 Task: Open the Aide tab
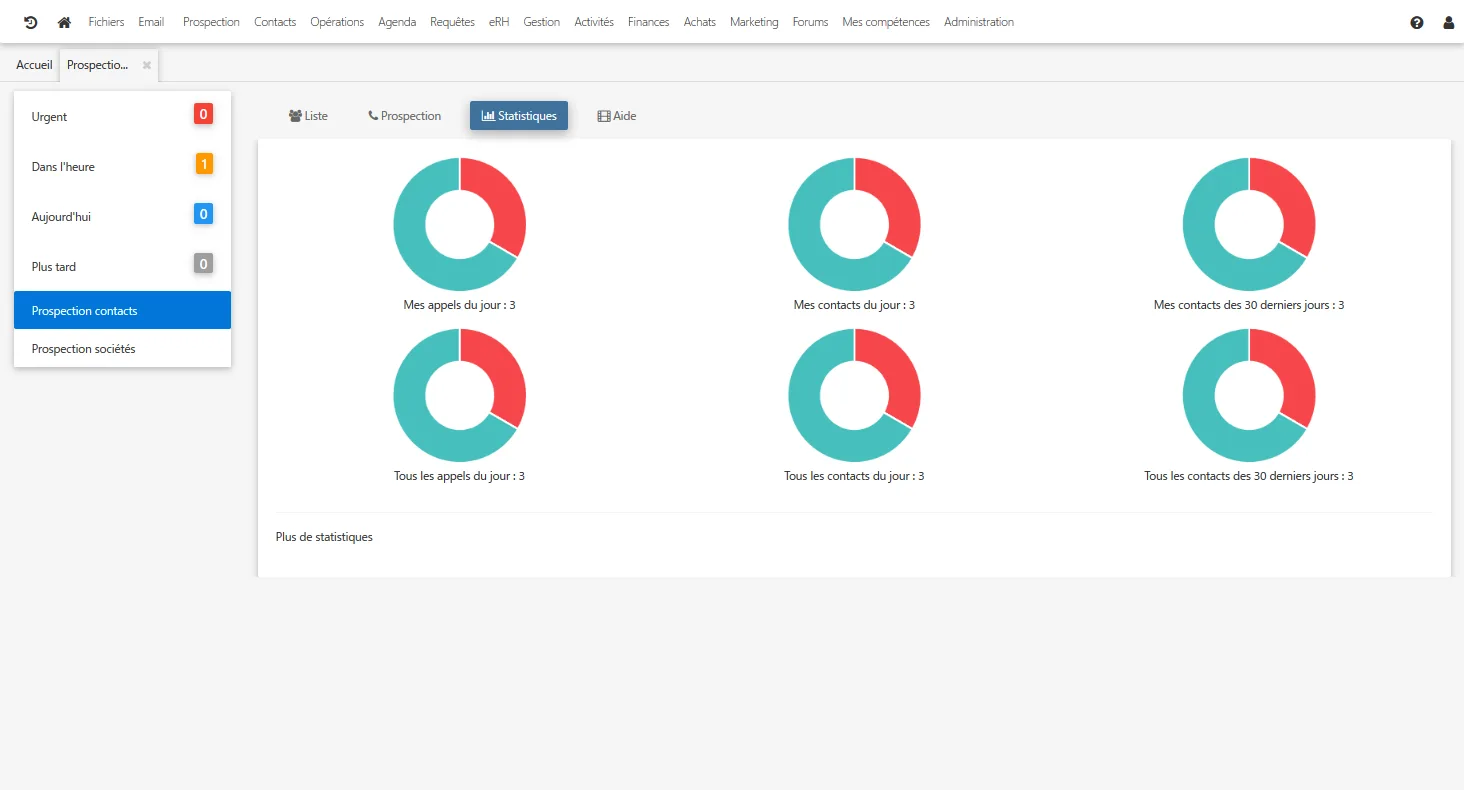point(617,116)
